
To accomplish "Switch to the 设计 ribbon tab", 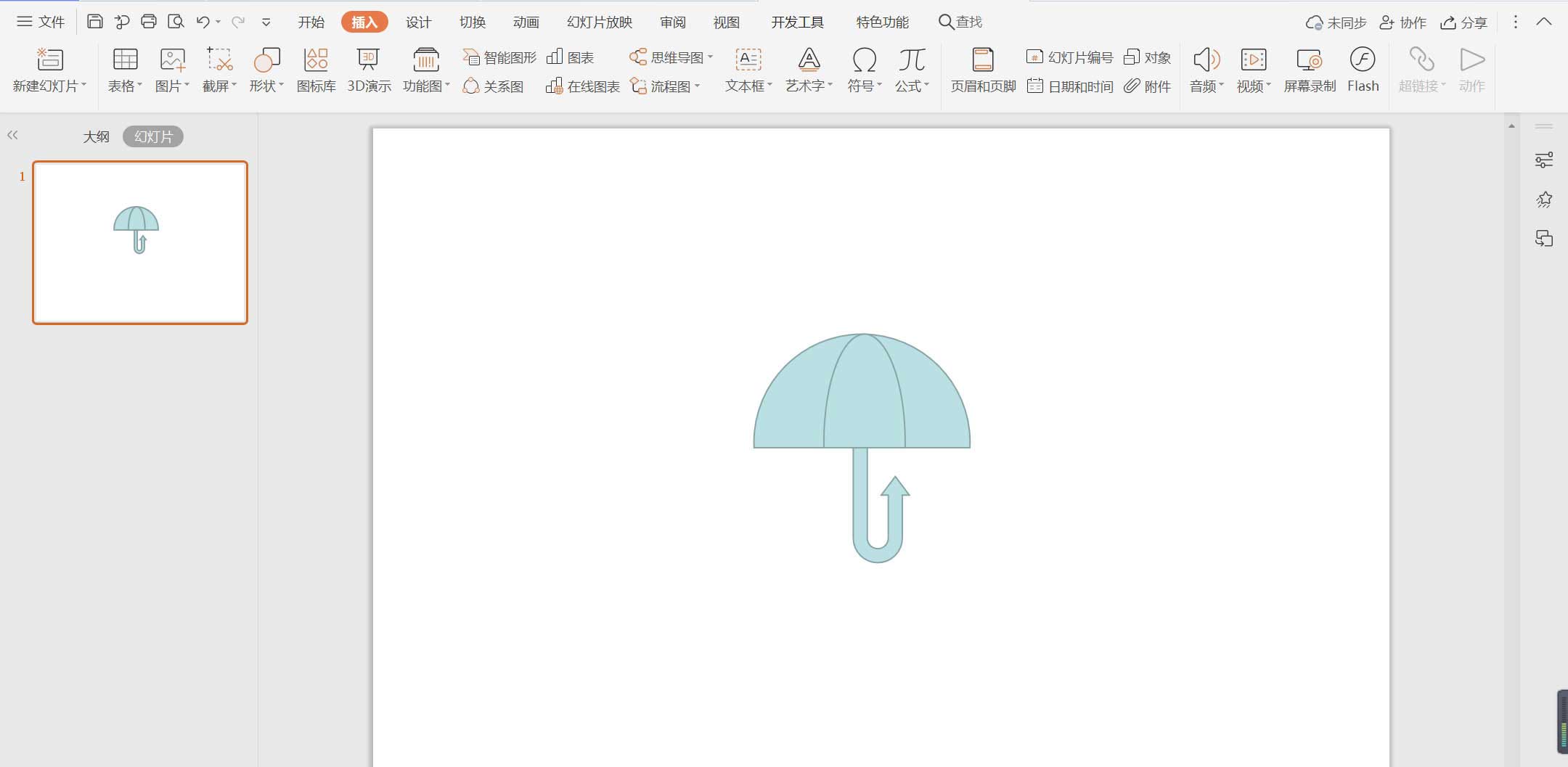I will (x=418, y=22).
